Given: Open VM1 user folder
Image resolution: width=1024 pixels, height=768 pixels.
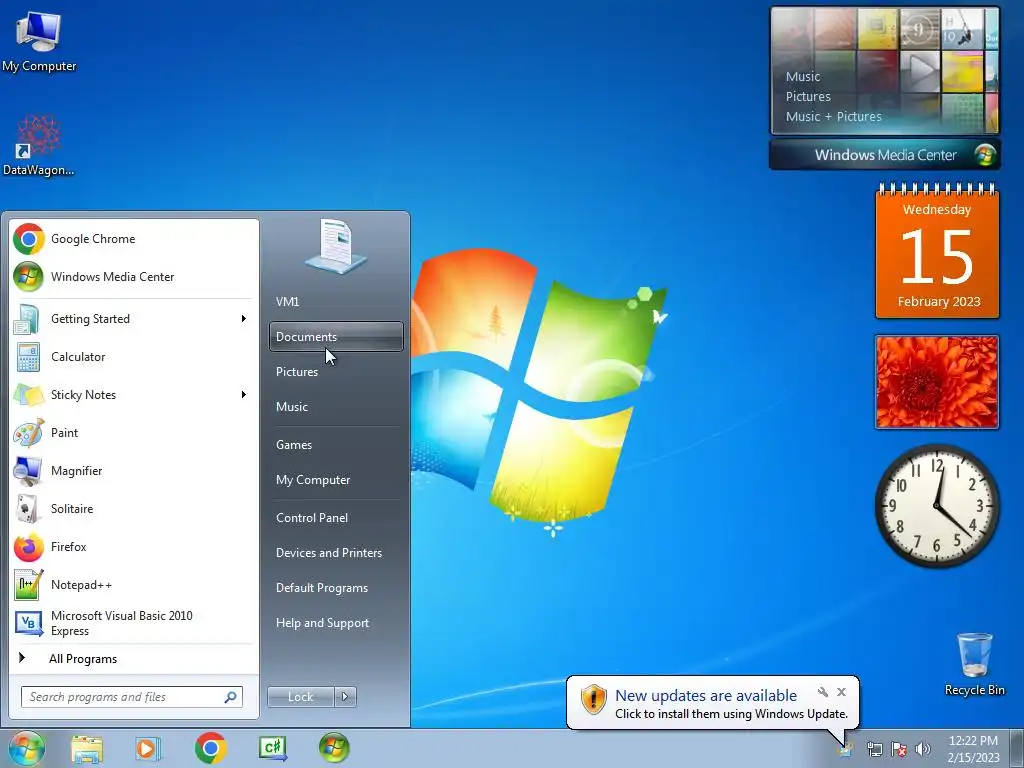Looking at the screenshot, I should click(x=336, y=302).
